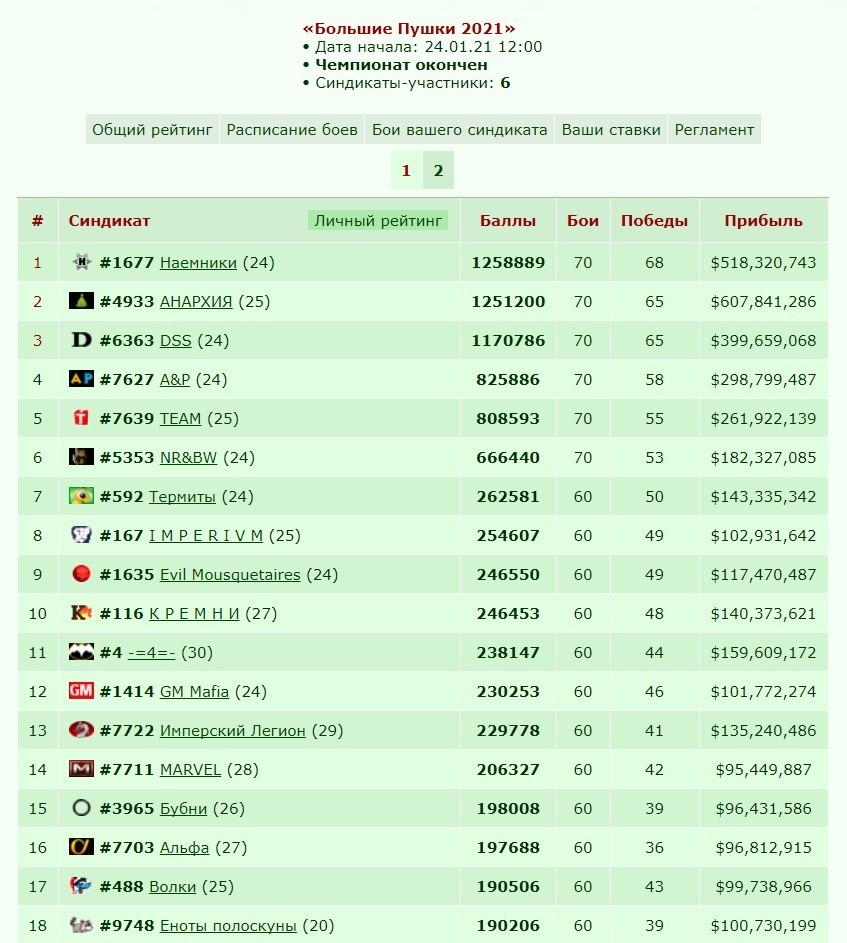Open the Регламент tab
This screenshot has width=847, height=943.
(x=714, y=129)
